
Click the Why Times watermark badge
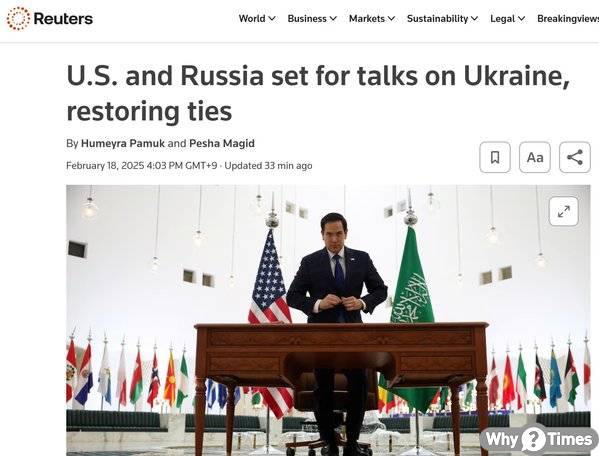539,439
